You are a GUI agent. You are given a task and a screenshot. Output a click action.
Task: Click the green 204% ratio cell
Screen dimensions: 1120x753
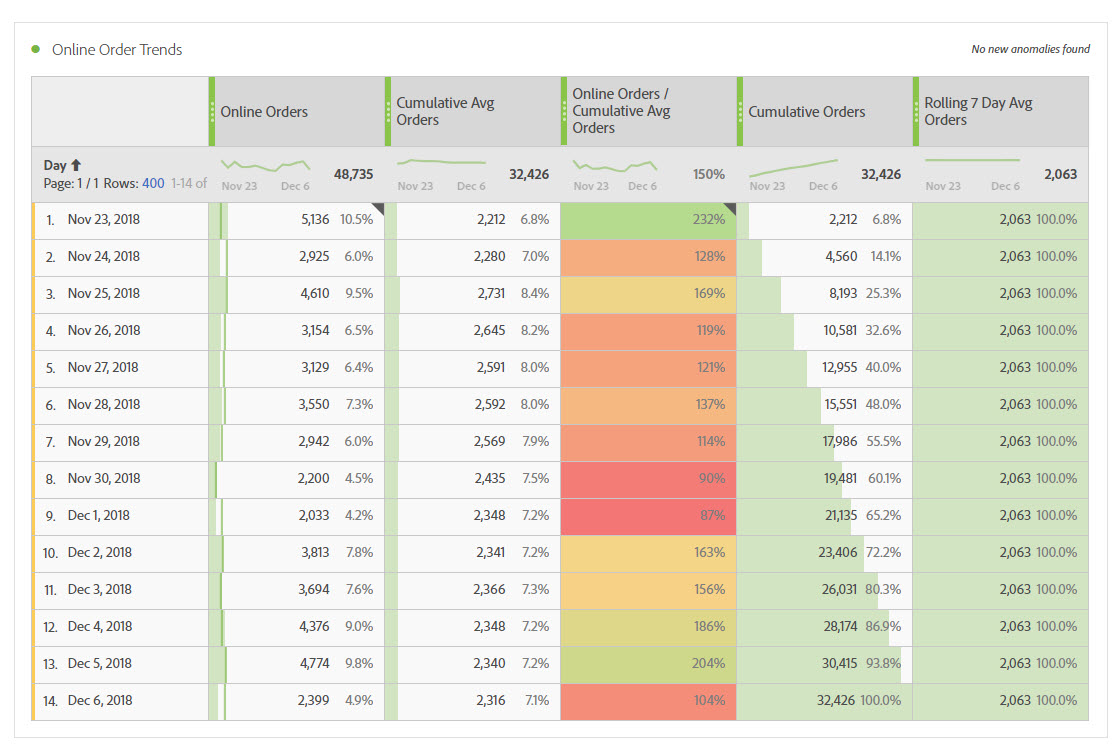coord(648,663)
